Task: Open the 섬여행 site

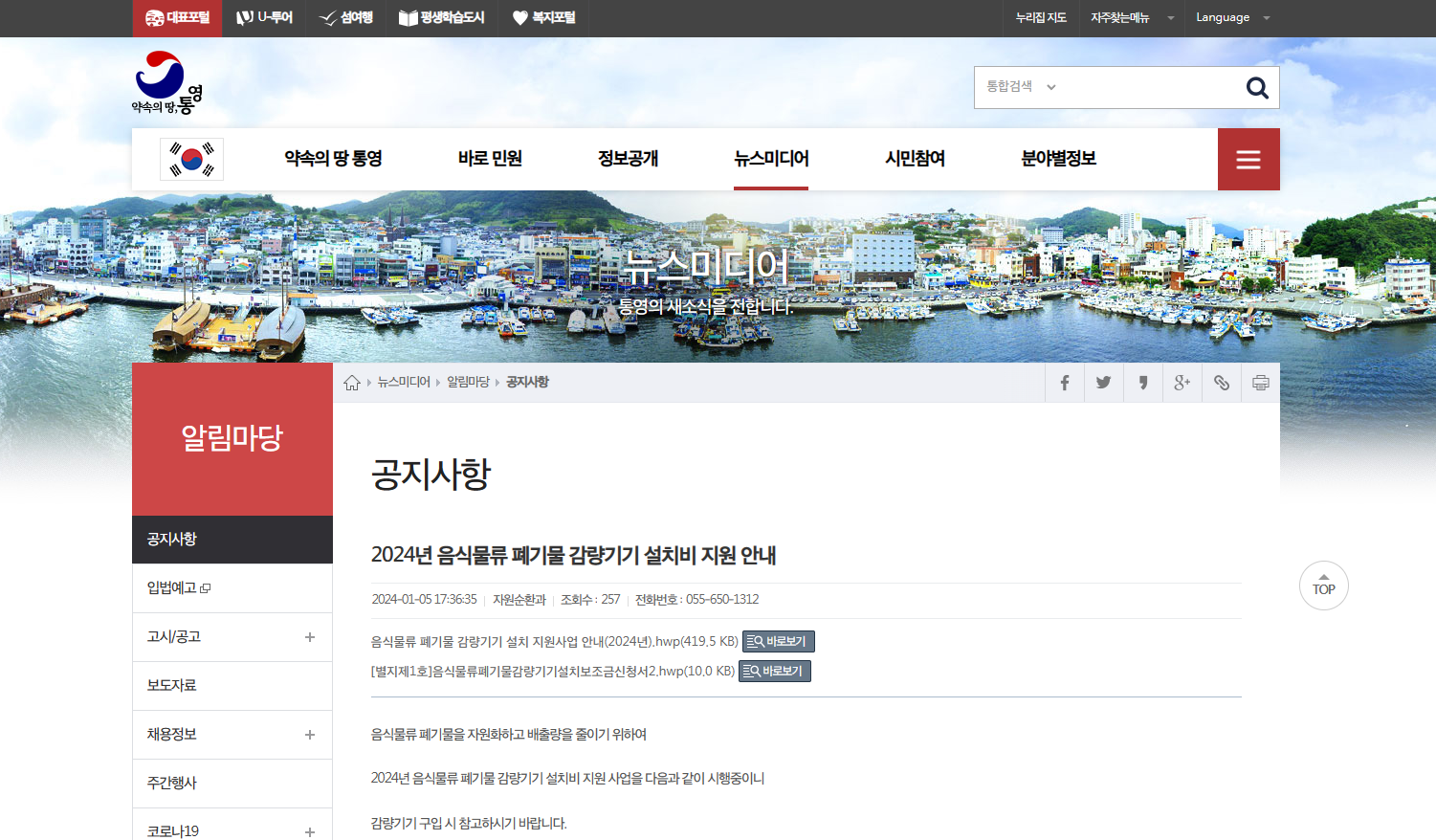Action: [x=345, y=18]
